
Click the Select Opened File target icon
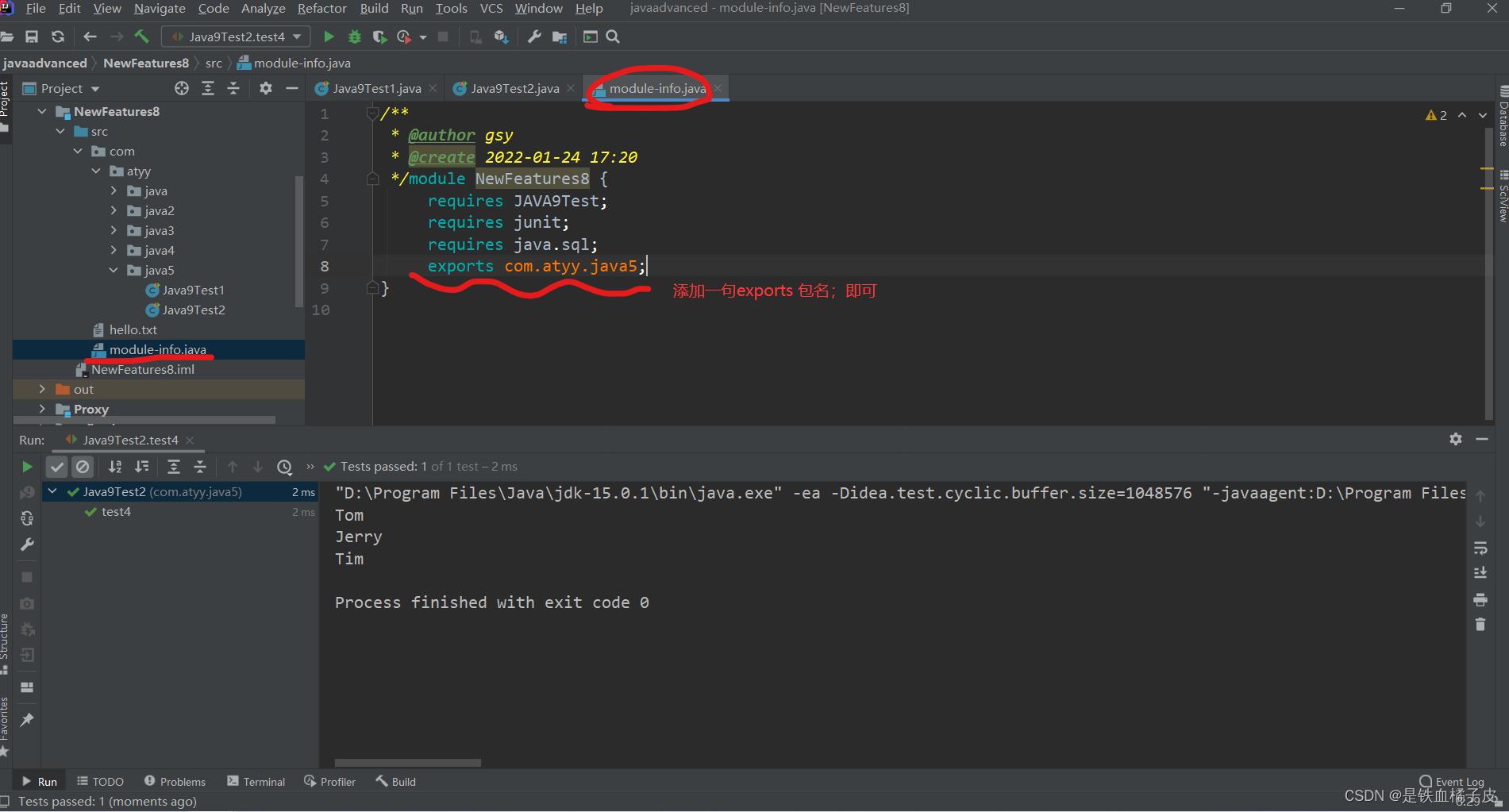pyautogui.click(x=182, y=88)
